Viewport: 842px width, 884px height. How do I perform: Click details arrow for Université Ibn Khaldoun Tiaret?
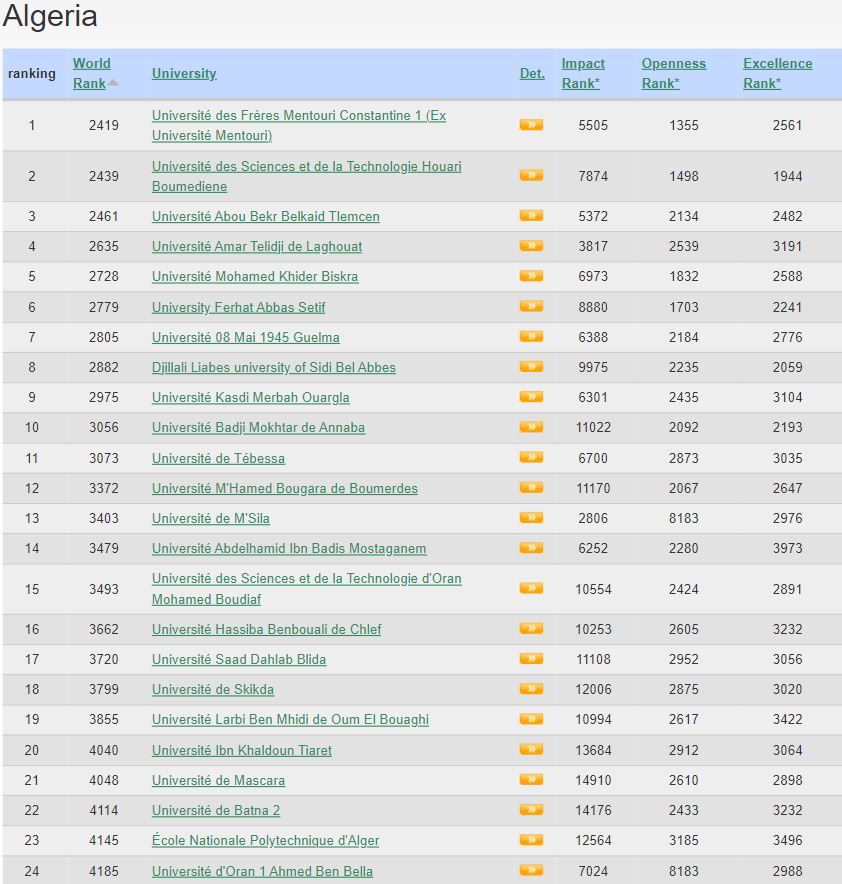531,749
